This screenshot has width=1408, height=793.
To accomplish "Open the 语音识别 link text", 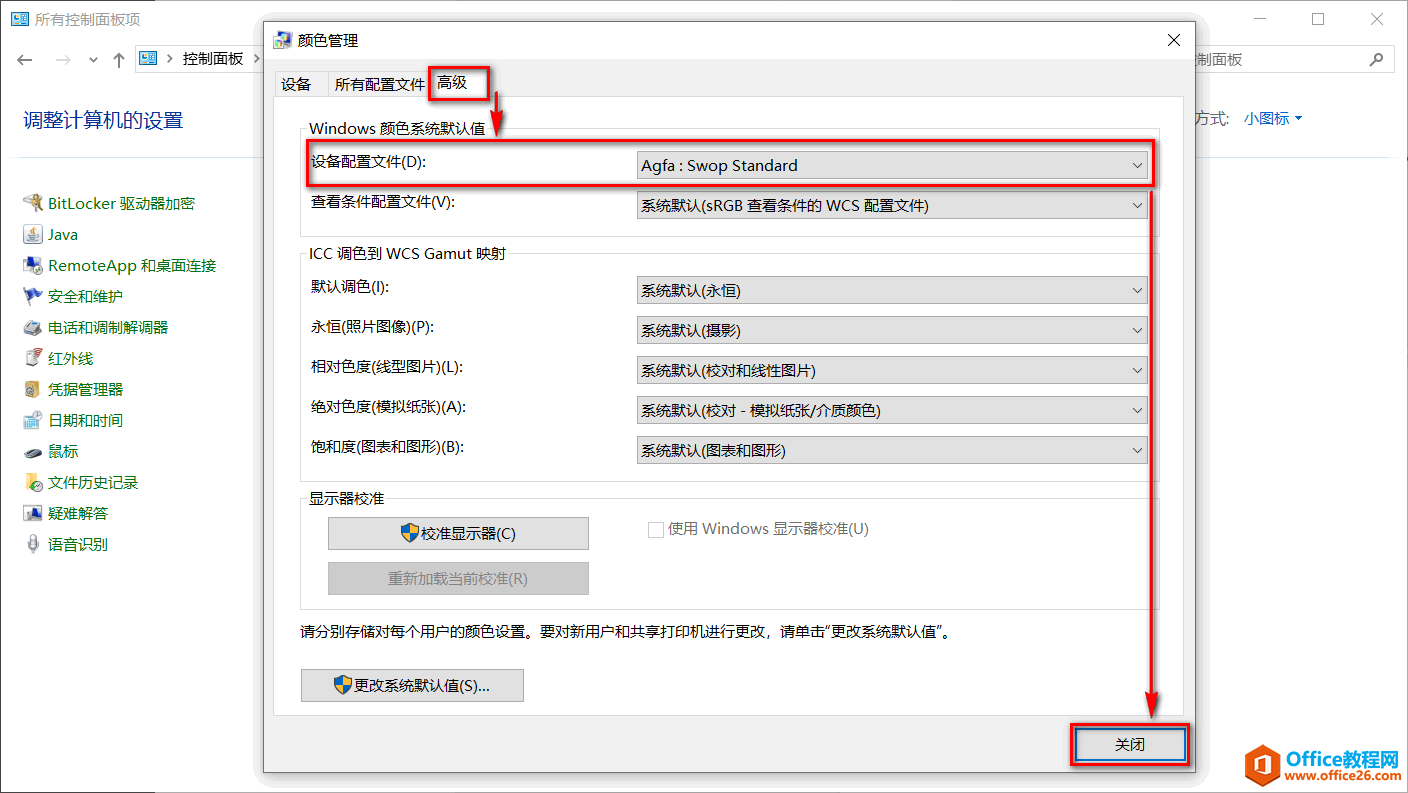I will pyautogui.click(x=78, y=544).
